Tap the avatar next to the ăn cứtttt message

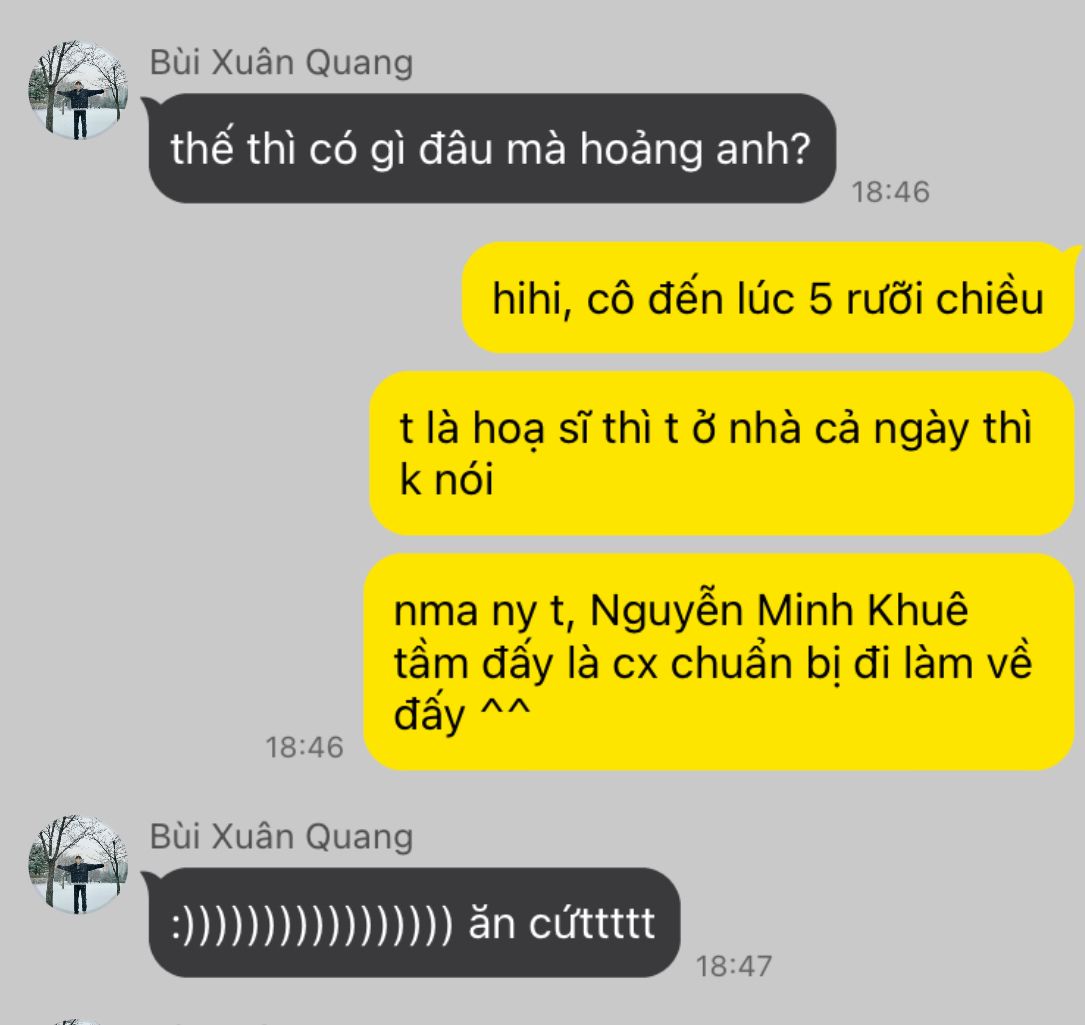(x=78, y=864)
